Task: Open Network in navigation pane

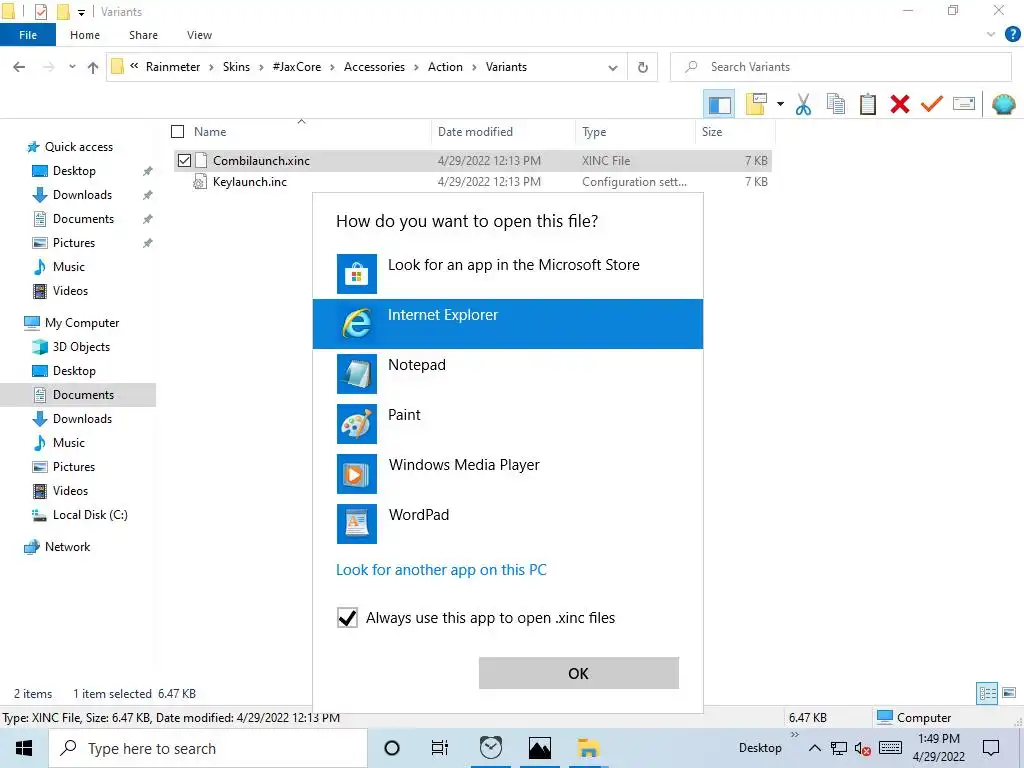Action: pos(67,547)
